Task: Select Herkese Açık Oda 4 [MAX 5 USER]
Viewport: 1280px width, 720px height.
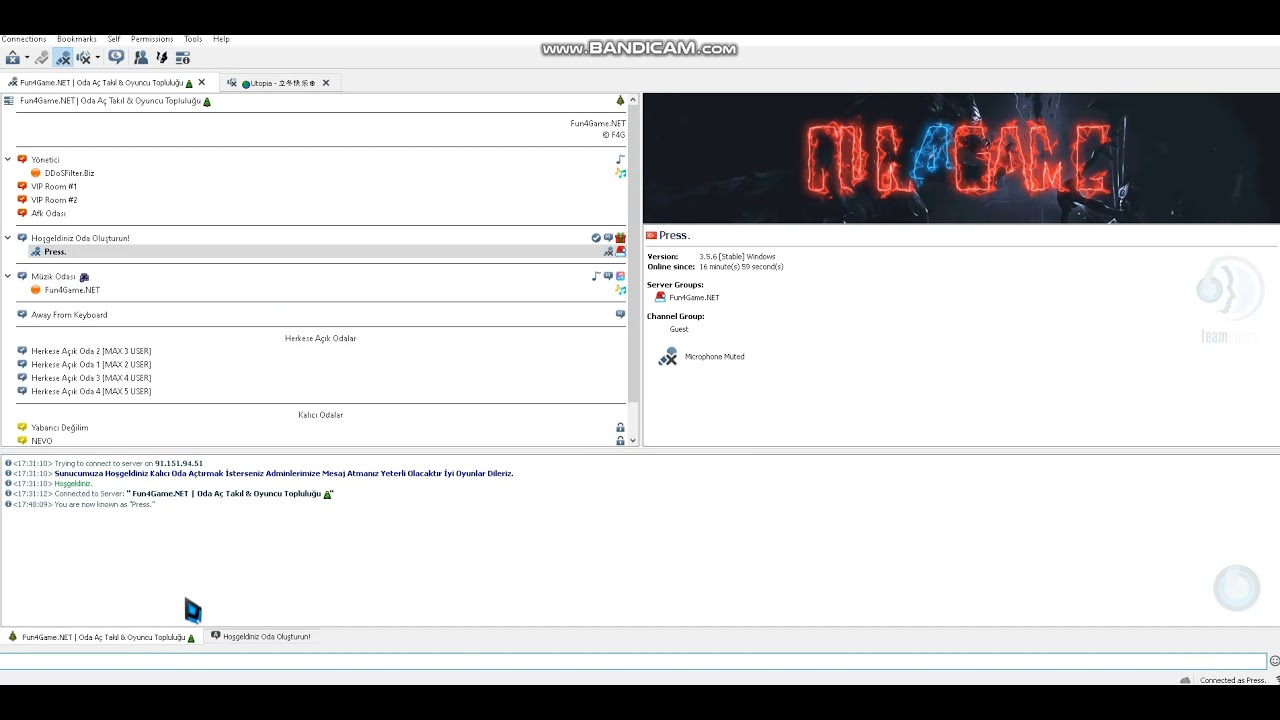Action: click(91, 392)
